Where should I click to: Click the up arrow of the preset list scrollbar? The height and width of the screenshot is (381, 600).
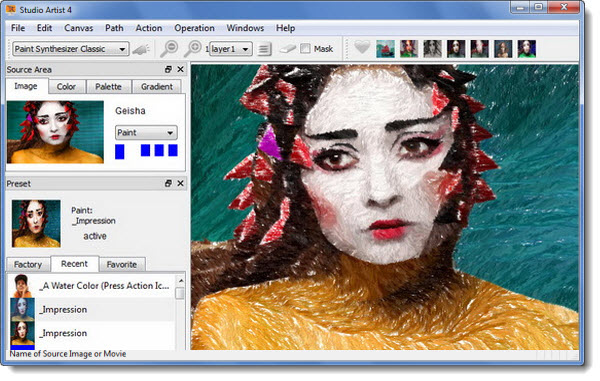[x=180, y=280]
